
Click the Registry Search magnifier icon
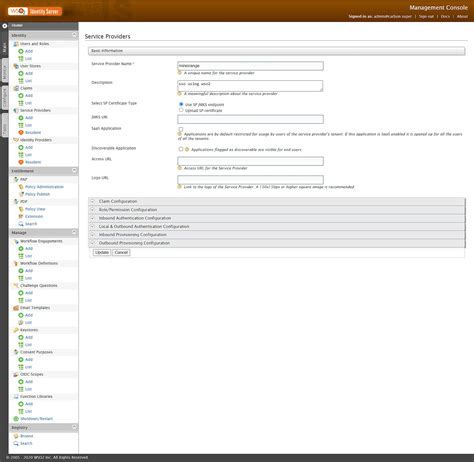tap(16, 443)
